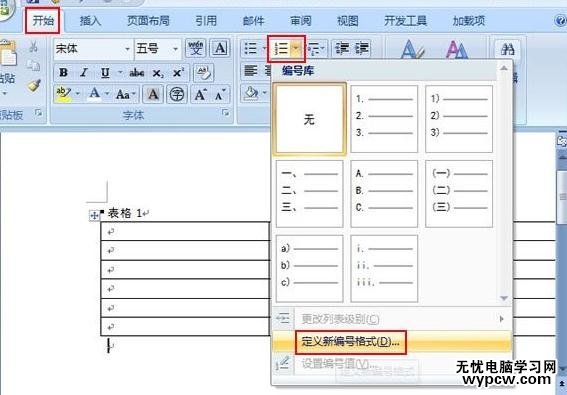
Task: Click the decrease indent icon
Action: 341,48
